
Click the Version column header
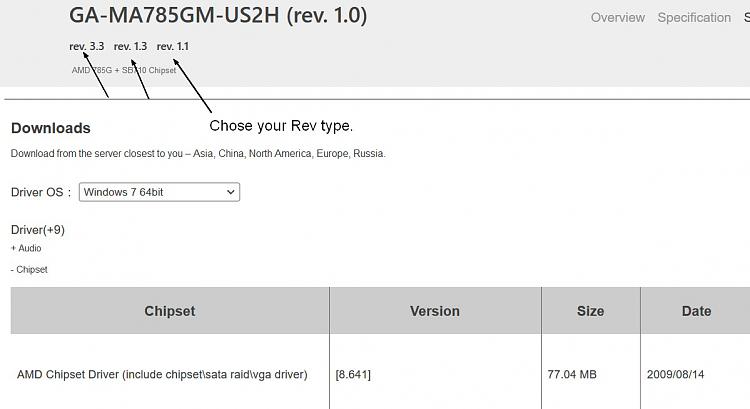tap(435, 311)
